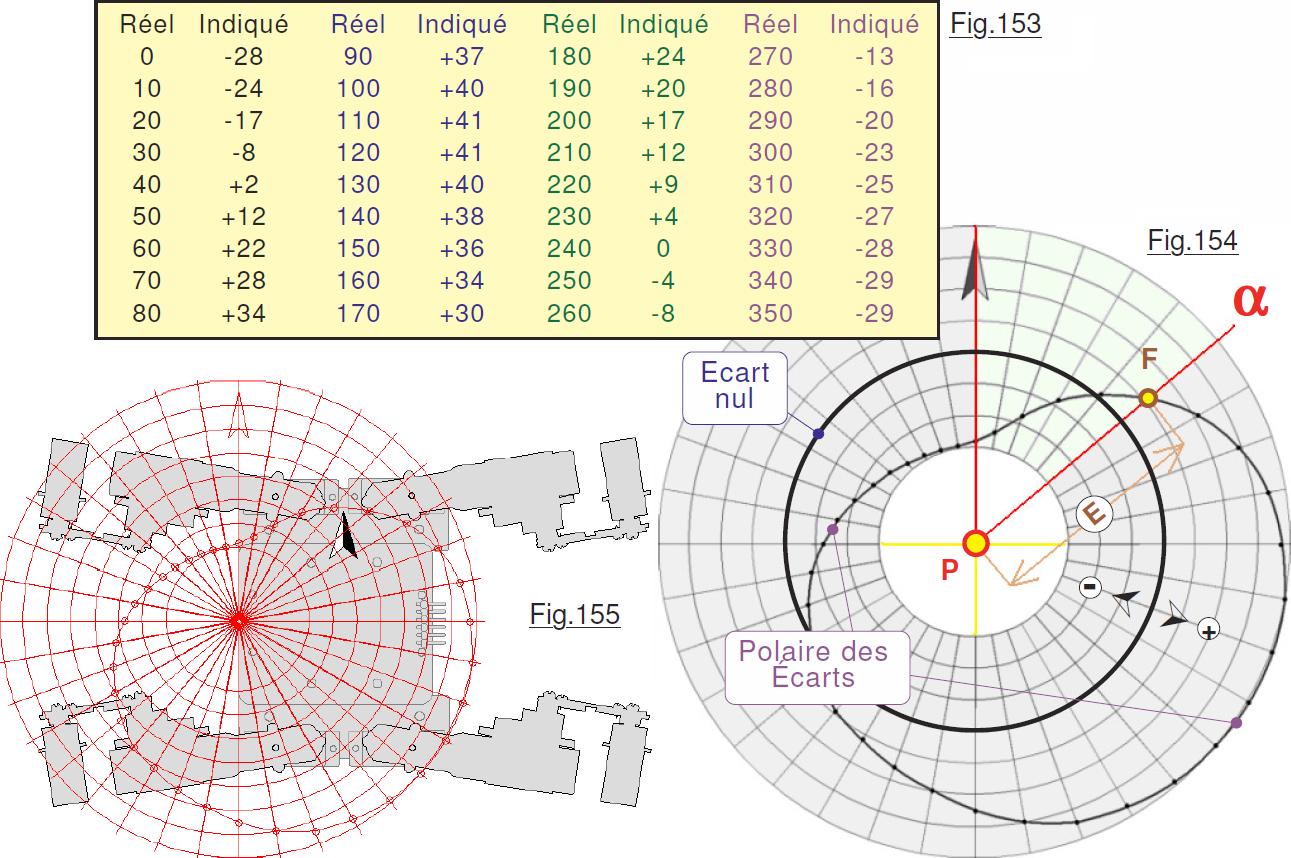Viewport: 1291px width, 858px height.
Task: Click the table cell '+38'
Action: (x=461, y=217)
